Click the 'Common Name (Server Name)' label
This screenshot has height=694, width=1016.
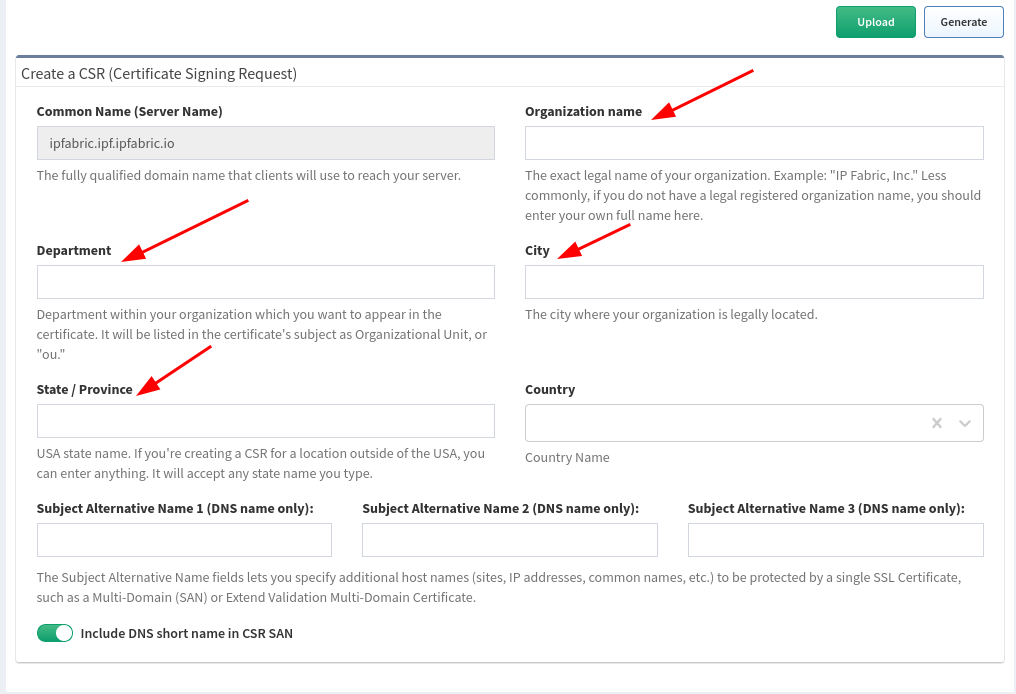tap(130, 111)
